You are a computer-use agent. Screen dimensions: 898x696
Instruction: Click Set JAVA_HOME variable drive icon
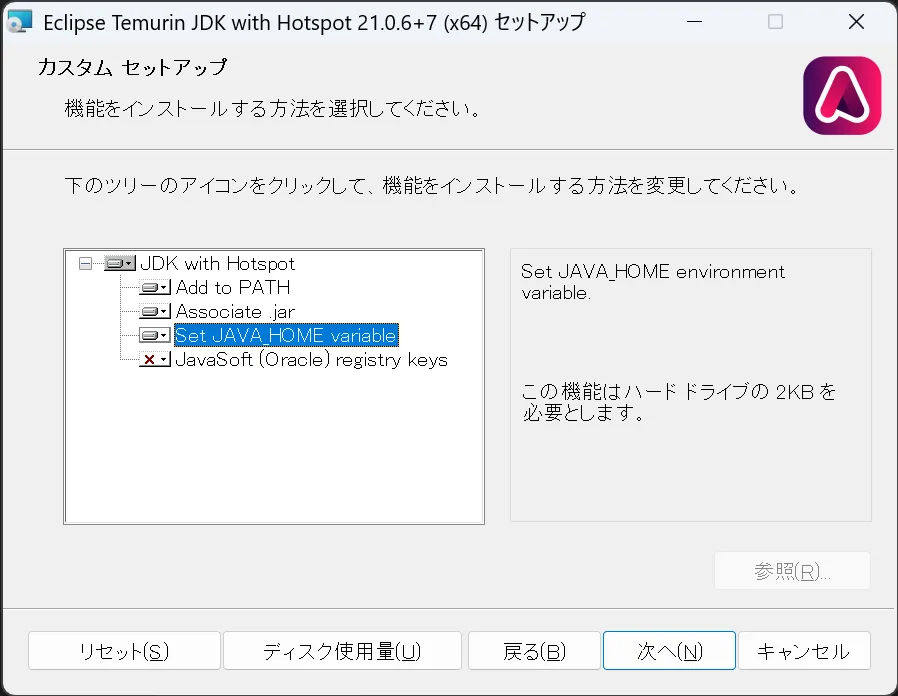pyautogui.click(x=155, y=336)
